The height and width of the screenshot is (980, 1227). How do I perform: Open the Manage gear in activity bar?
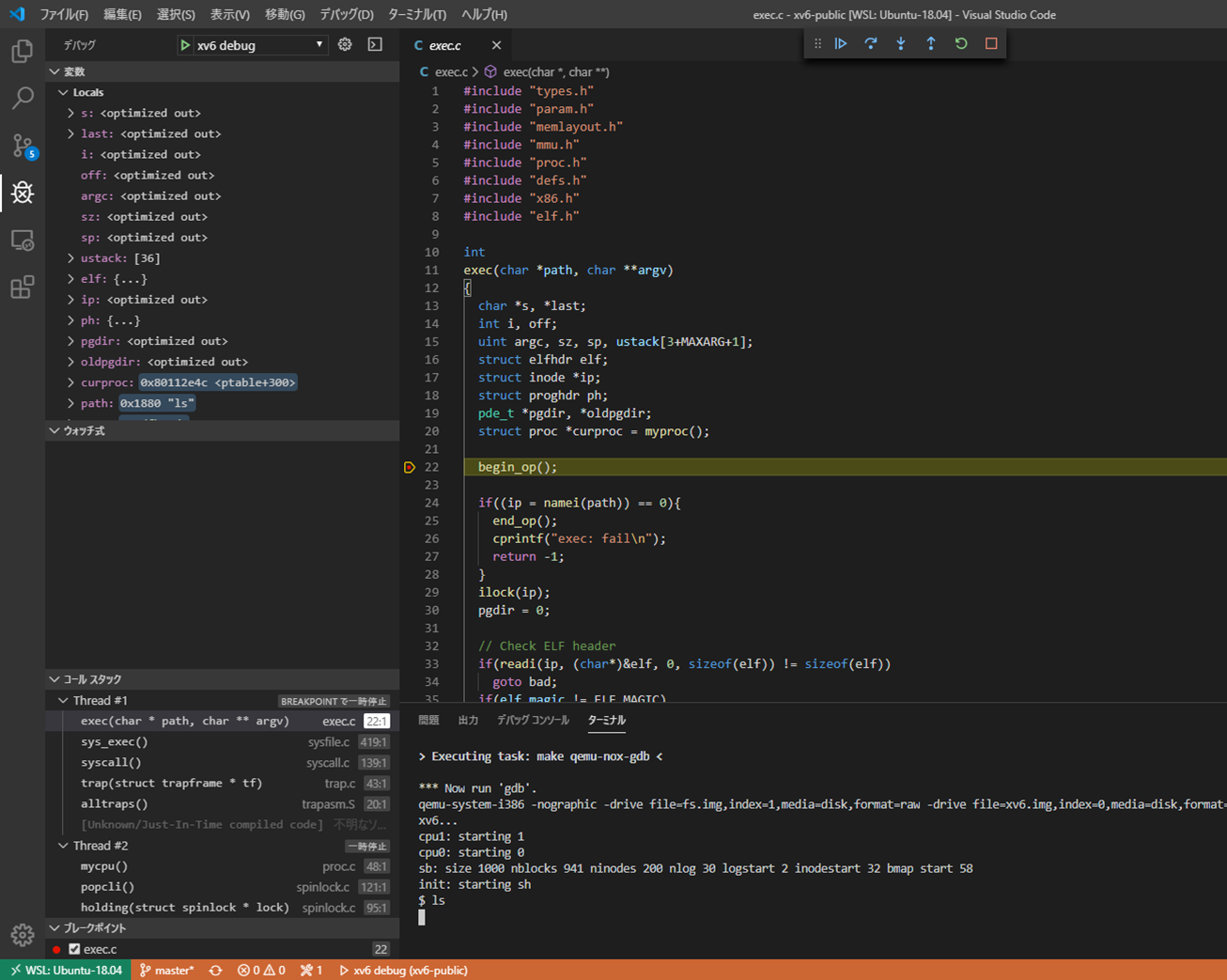click(23, 935)
